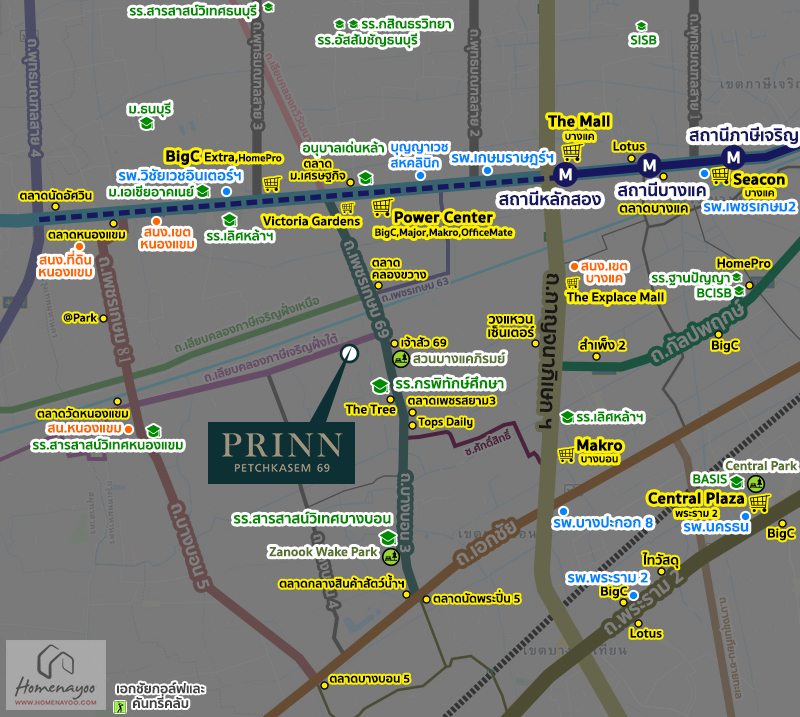This screenshot has width=800, height=717.
Task: Click the 'ไทวัสดุ' label
Action: point(661,560)
